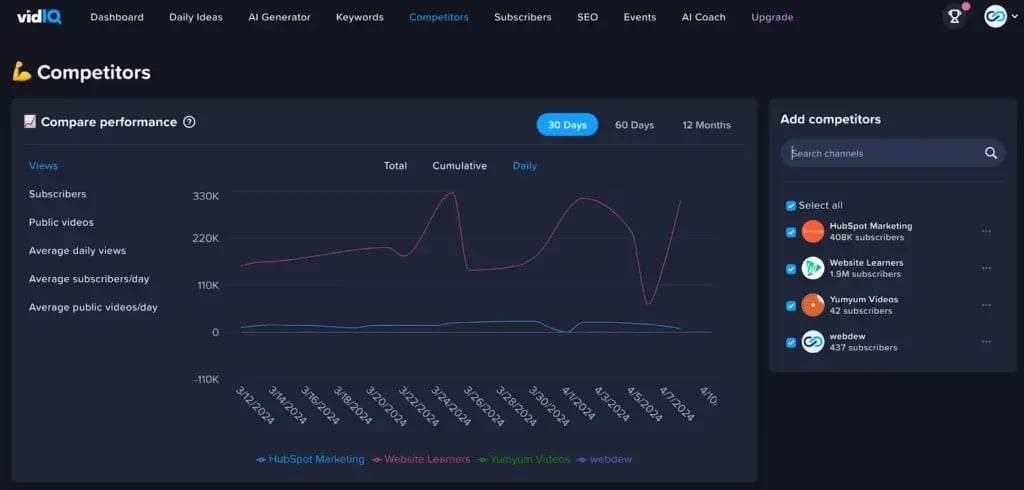The height and width of the screenshot is (490, 1024).
Task: Open more options for Yumyum Videos
Action: click(986, 305)
